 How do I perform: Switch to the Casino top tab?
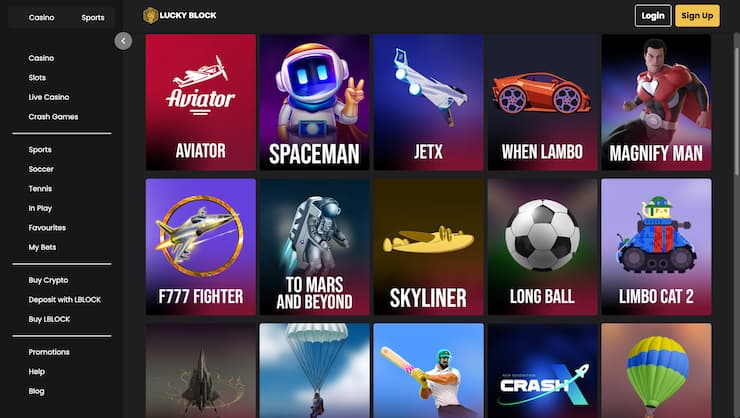[41, 17]
